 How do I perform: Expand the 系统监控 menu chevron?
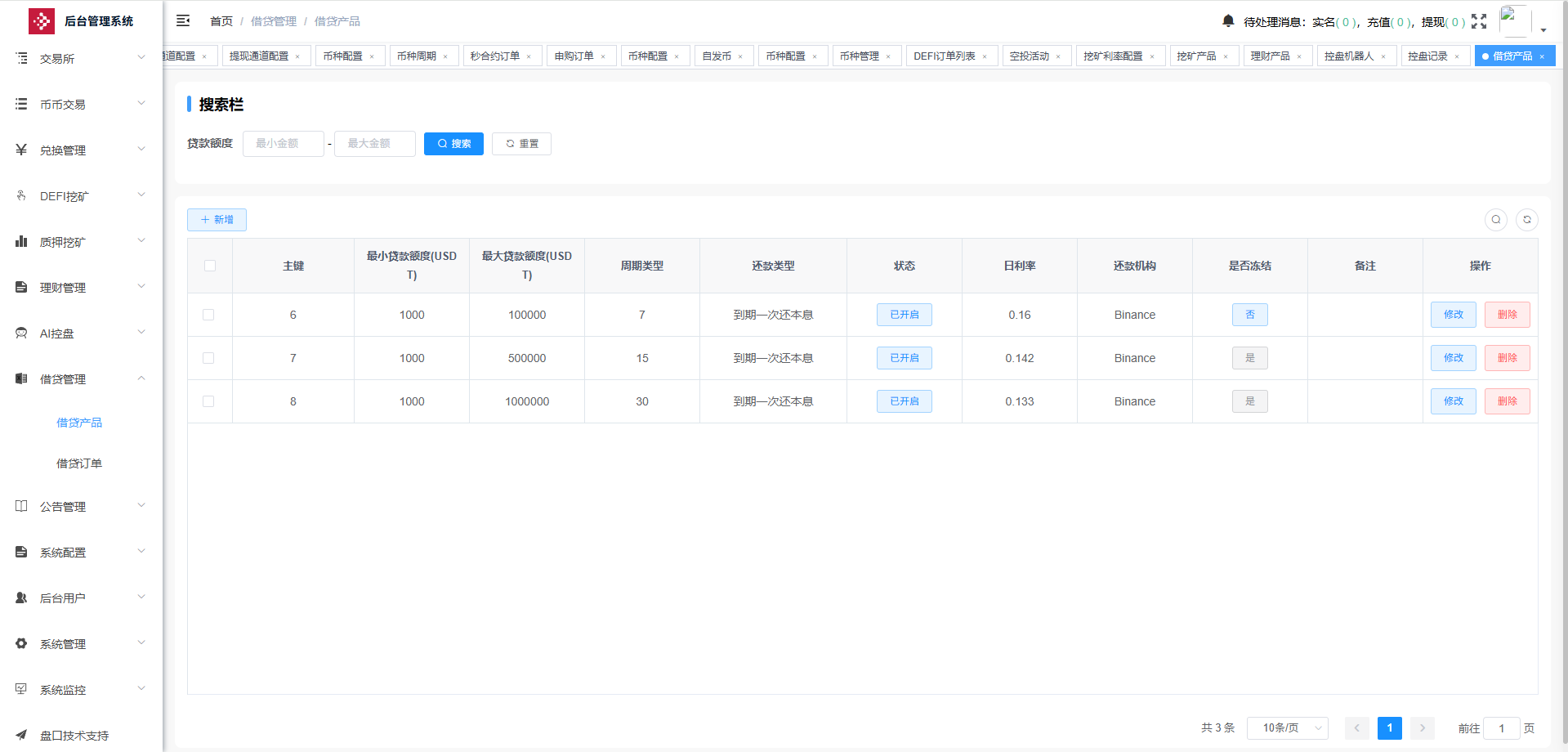(x=141, y=688)
